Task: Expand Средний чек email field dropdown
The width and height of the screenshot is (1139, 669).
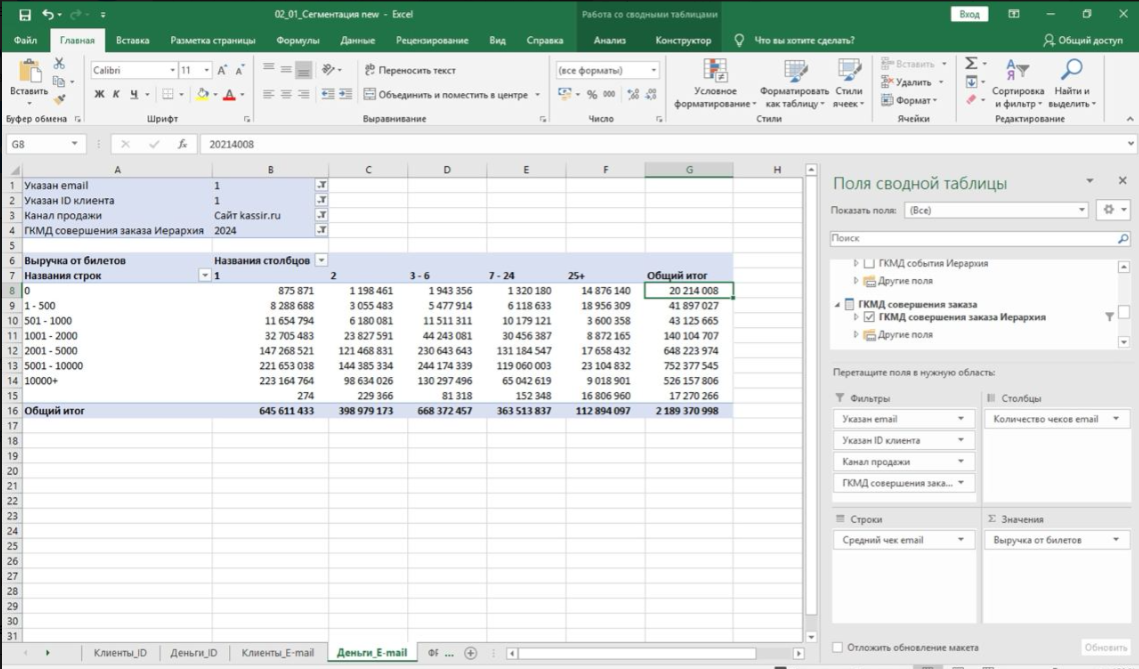Action: point(961,540)
